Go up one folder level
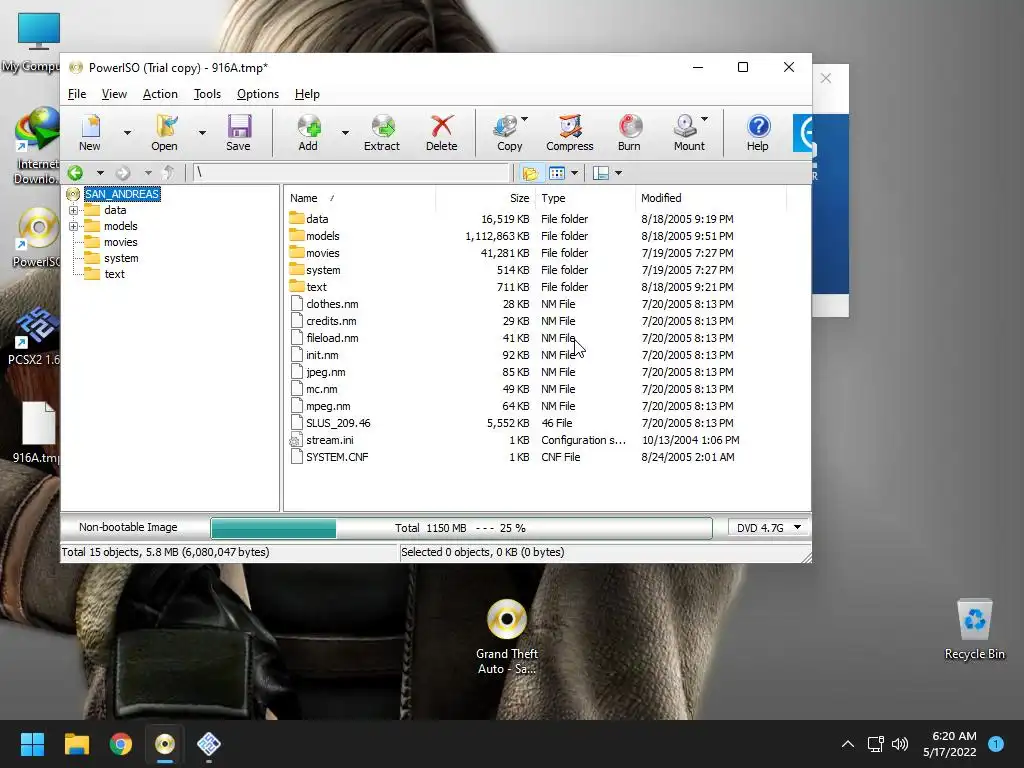Viewport: 1024px width, 768px height. [168, 172]
